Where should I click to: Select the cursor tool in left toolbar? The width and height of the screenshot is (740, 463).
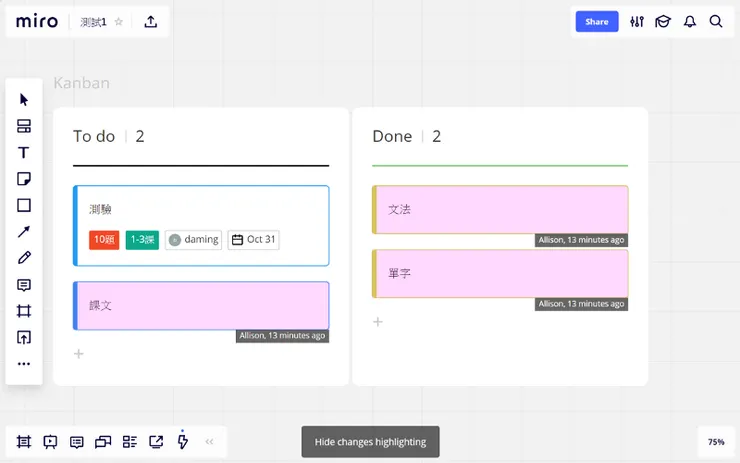[x=24, y=99]
